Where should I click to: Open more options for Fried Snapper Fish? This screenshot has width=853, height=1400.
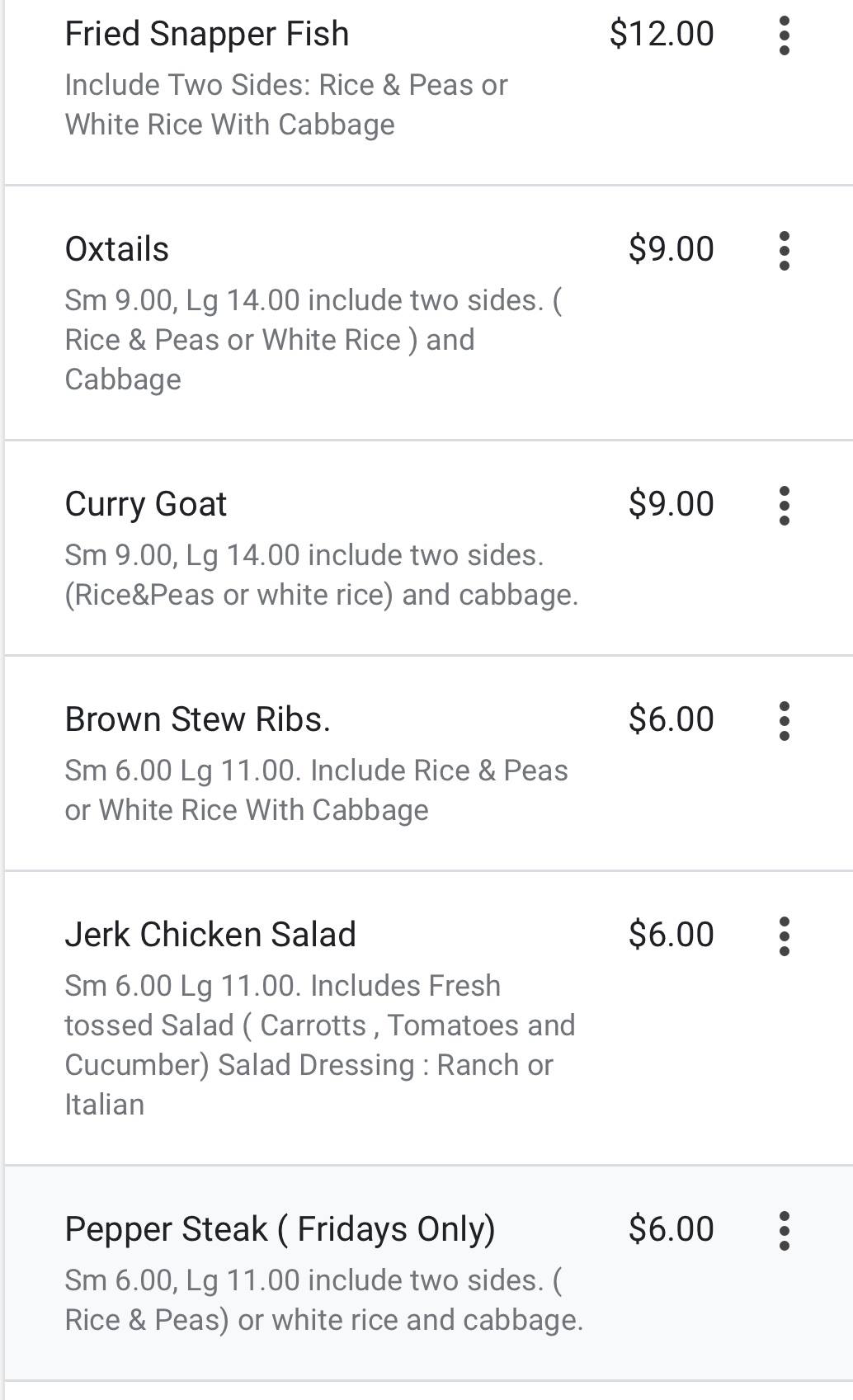784,35
